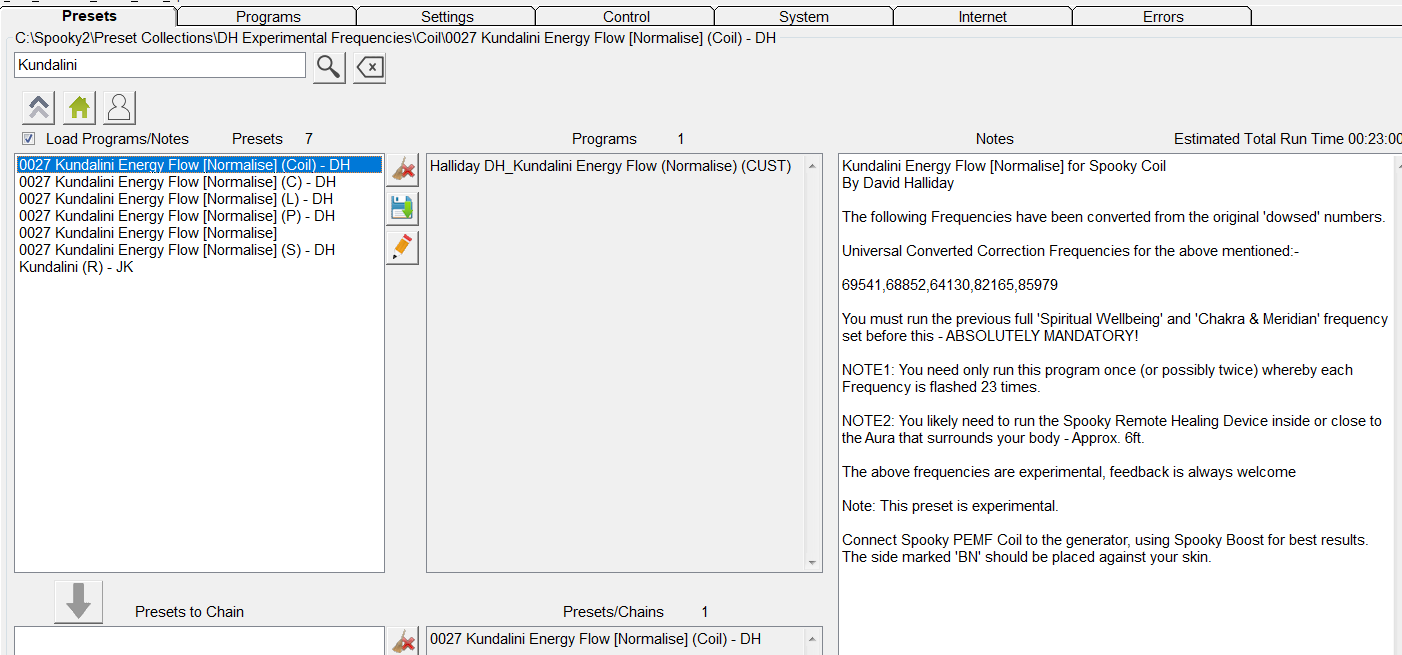Image resolution: width=1402 pixels, height=655 pixels.
Task: Select the Halliday DH_Kundalini Energy Flow program
Action: [610, 166]
